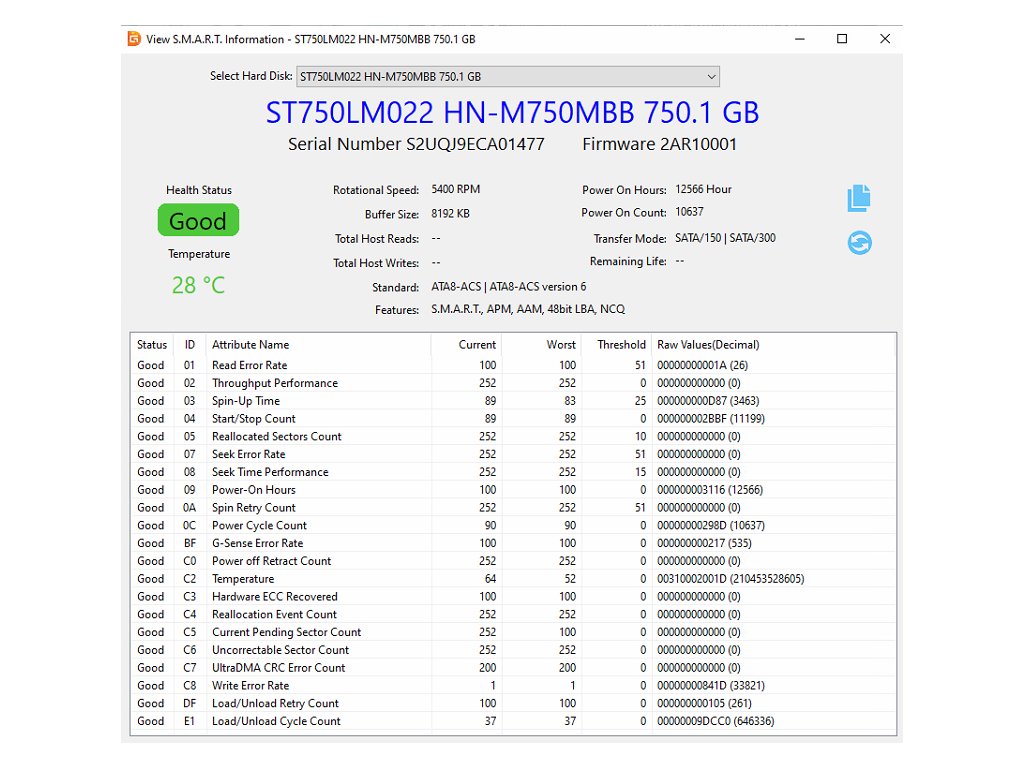The width and height of the screenshot is (1024, 768).
Task: Close the S.M.A.R.T. Information window
Action: click(885, 39)
